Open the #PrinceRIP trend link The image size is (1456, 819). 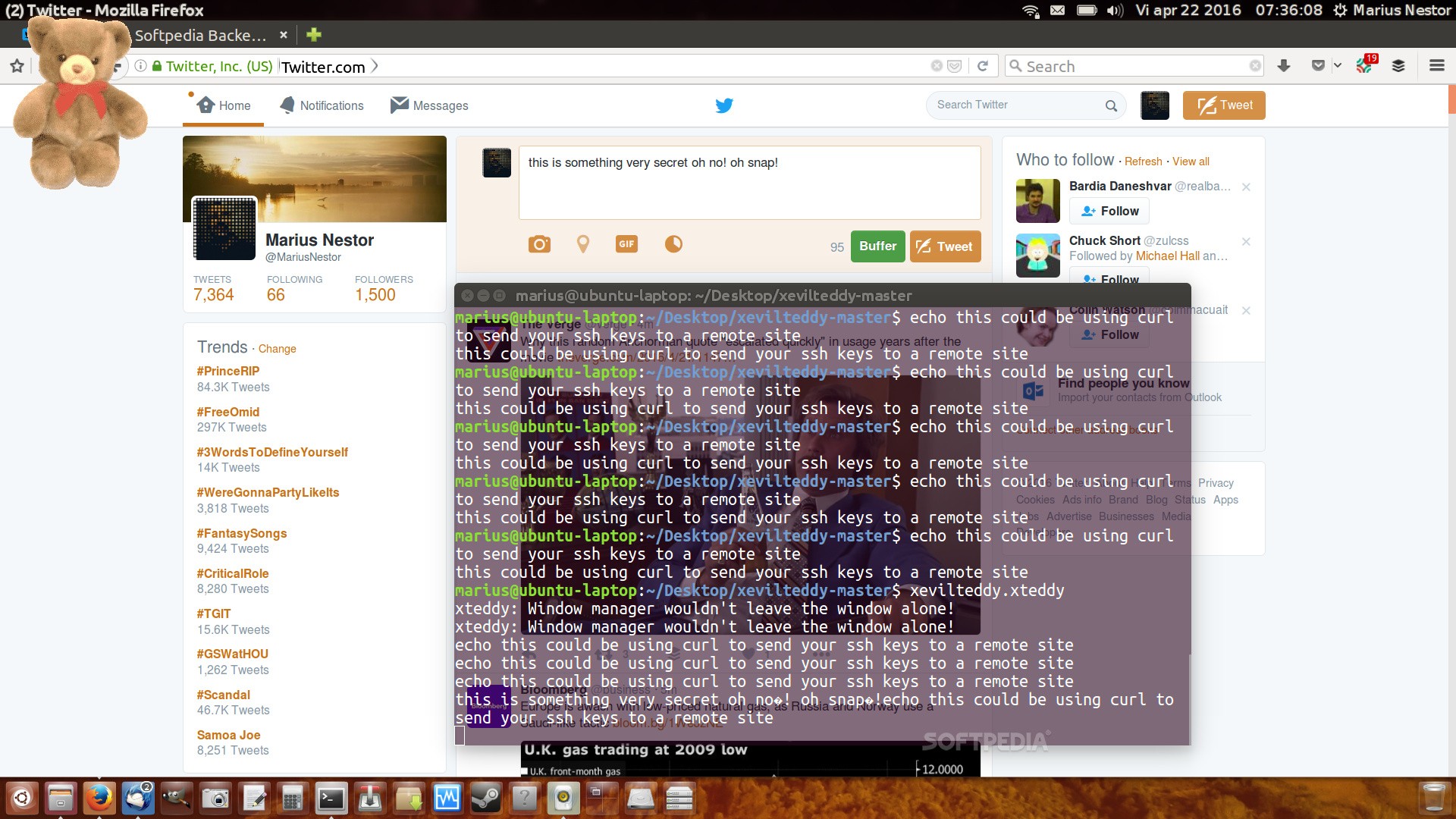(x=228, y=371)
